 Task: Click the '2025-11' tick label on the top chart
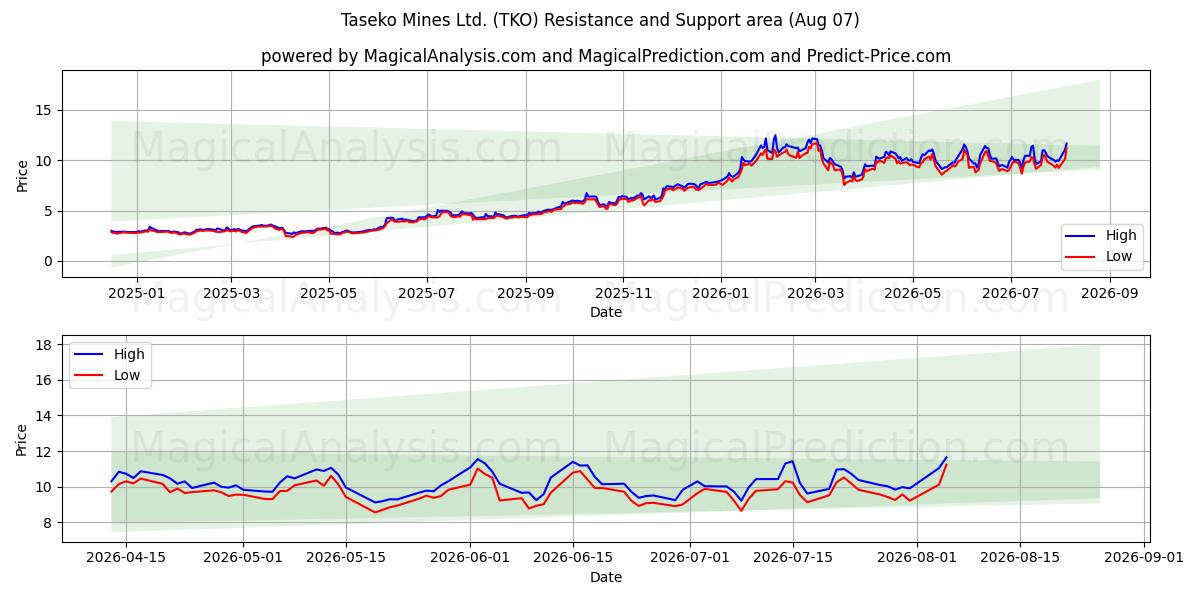coord(623,293)
